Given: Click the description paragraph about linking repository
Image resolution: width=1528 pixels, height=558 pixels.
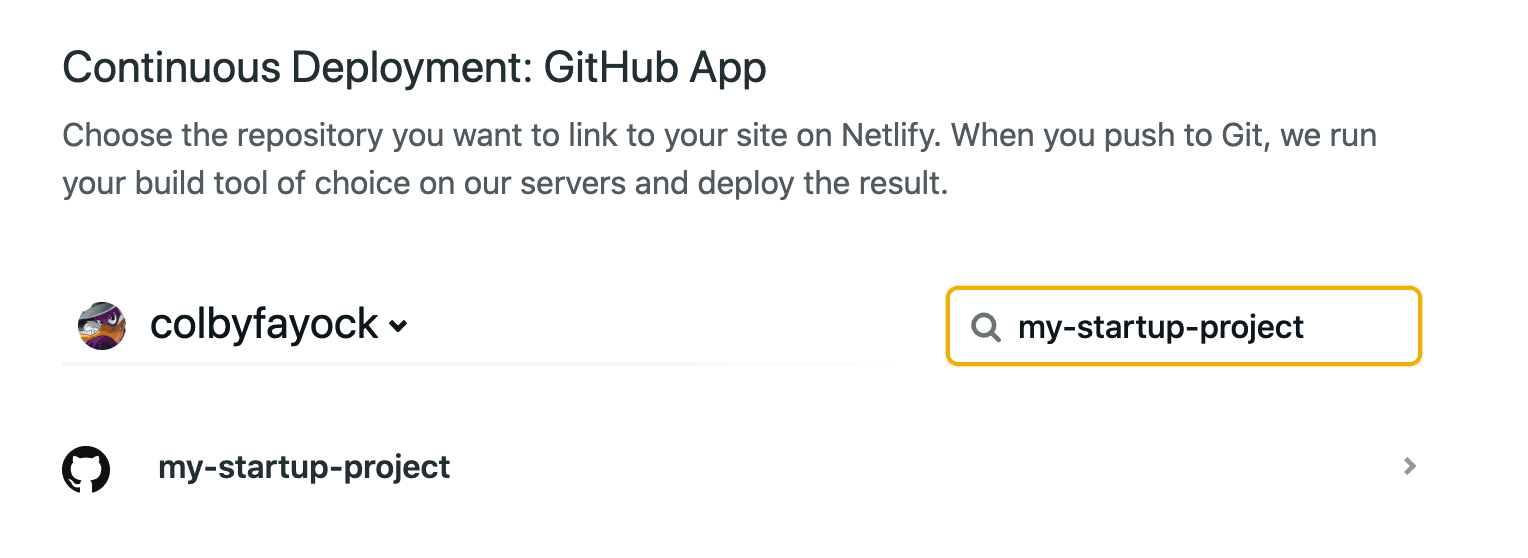Looking at the screenshot, I should [x=719, y=160].
